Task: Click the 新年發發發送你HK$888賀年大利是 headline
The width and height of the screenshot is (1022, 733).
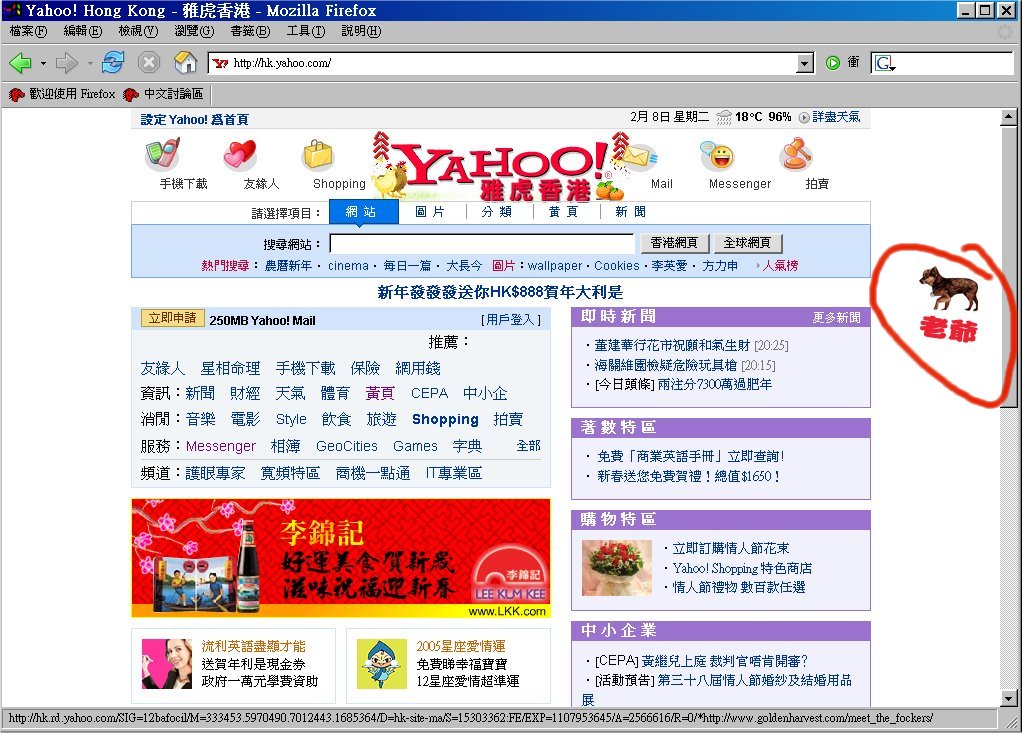Action: coord(500,293)
